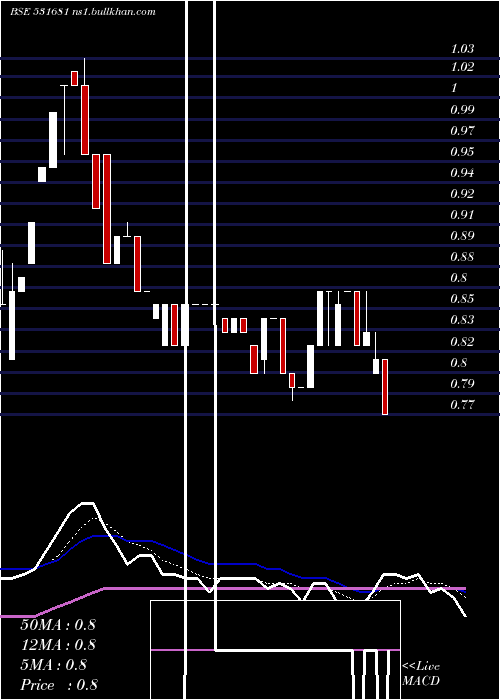
Task: Select the 1.02 price level label
Action: (462, 67)
